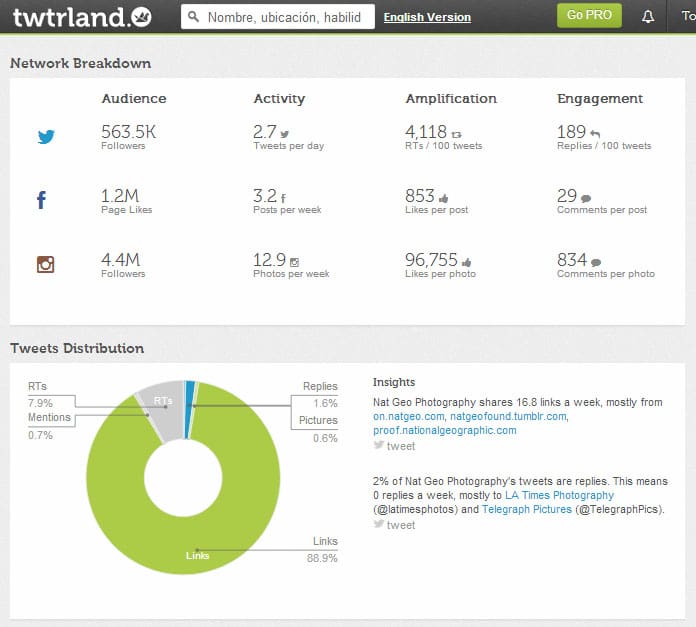The image size is (696, 627).
Task: Open natgeofound.tumblr.com link
Action: point(508,417)
